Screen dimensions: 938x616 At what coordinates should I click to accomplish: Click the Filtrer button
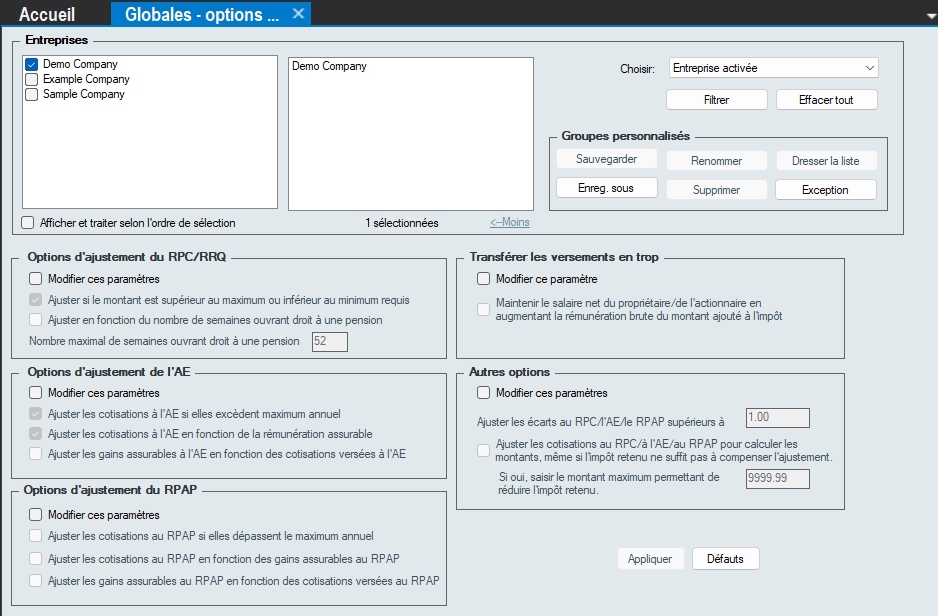pyautogui.click(x=716, y=100)
